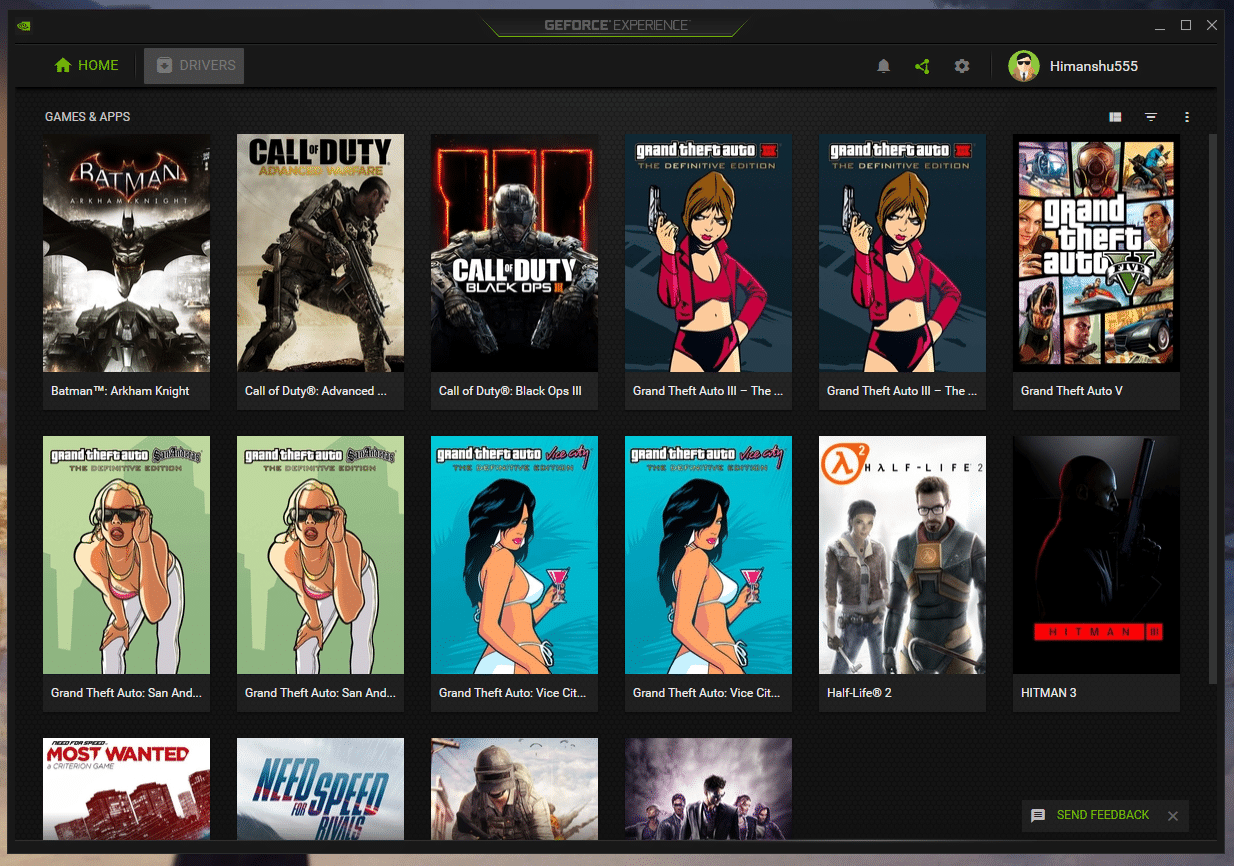Open the Half-Life 2 game tile

coord(902,574)
